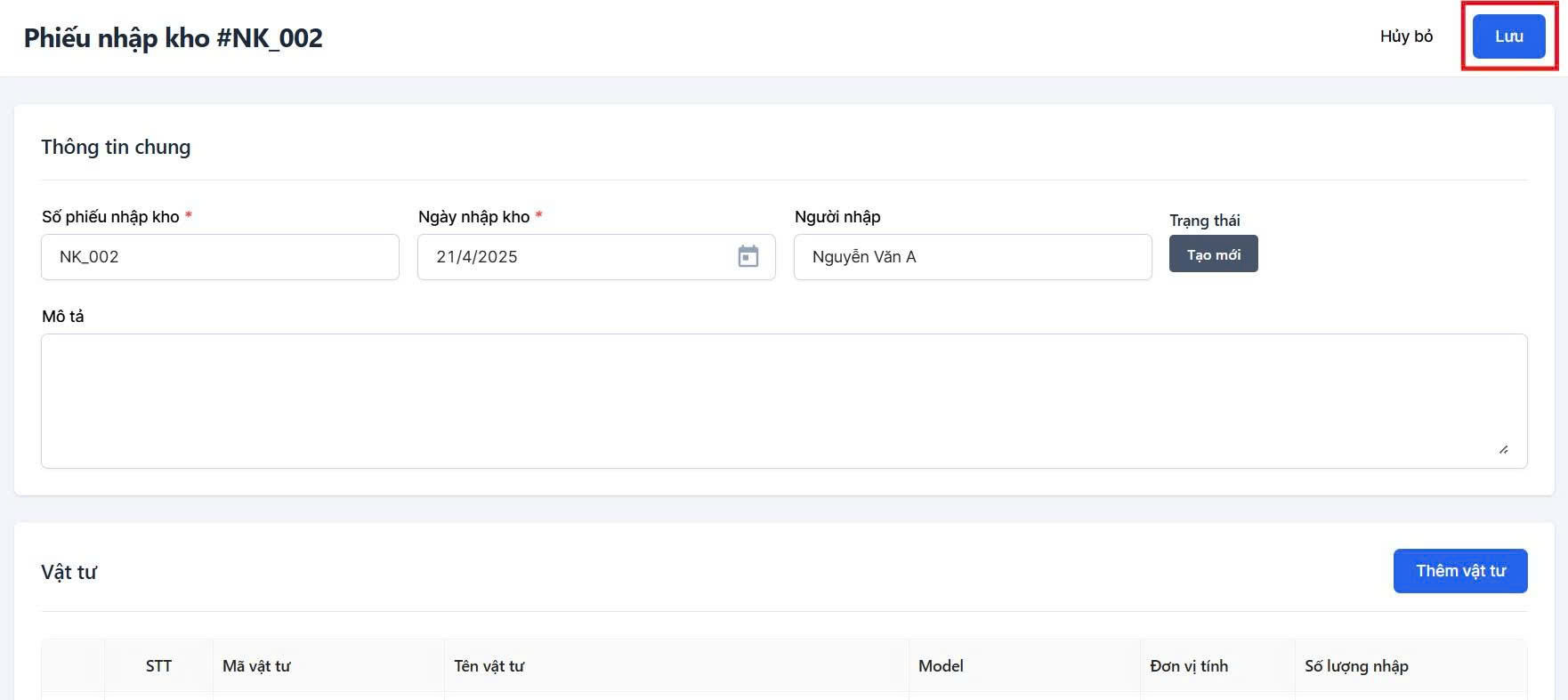Screen dimensions: 1568x700
Task: Click the Tên vật tư column header
Action: pos(489,666)
